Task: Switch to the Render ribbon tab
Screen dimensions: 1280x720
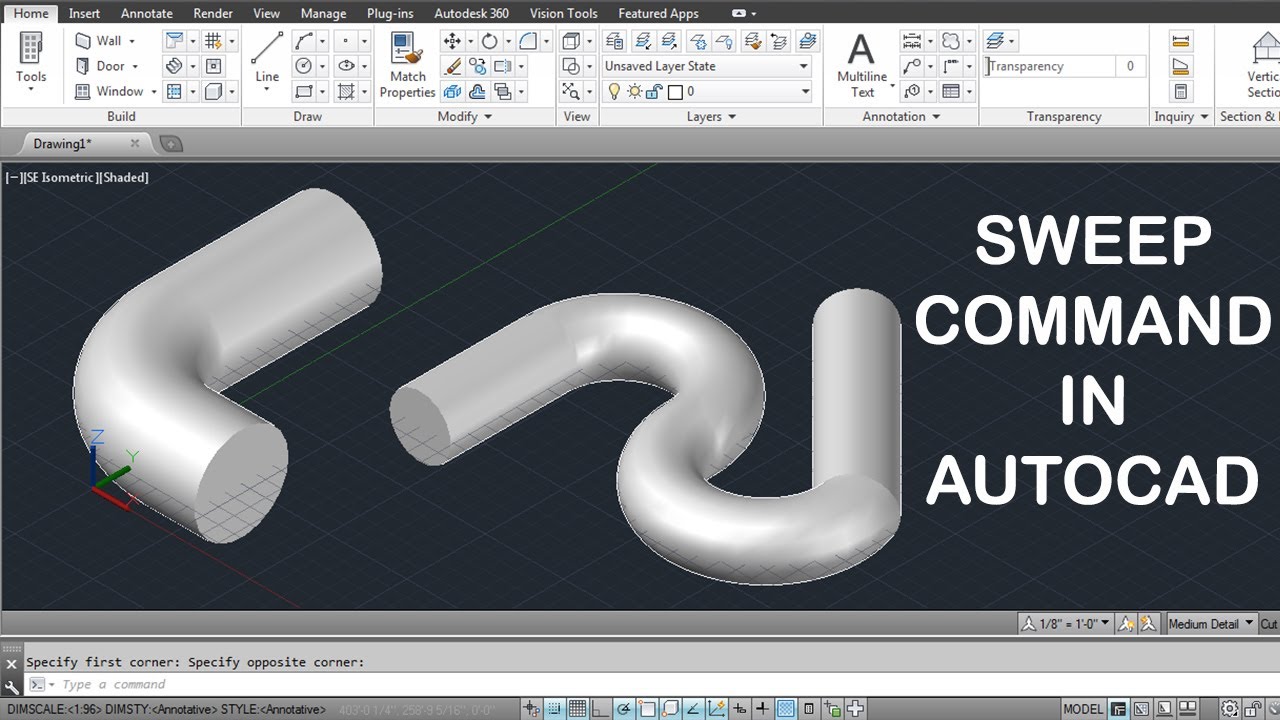Action: [213, 13]
